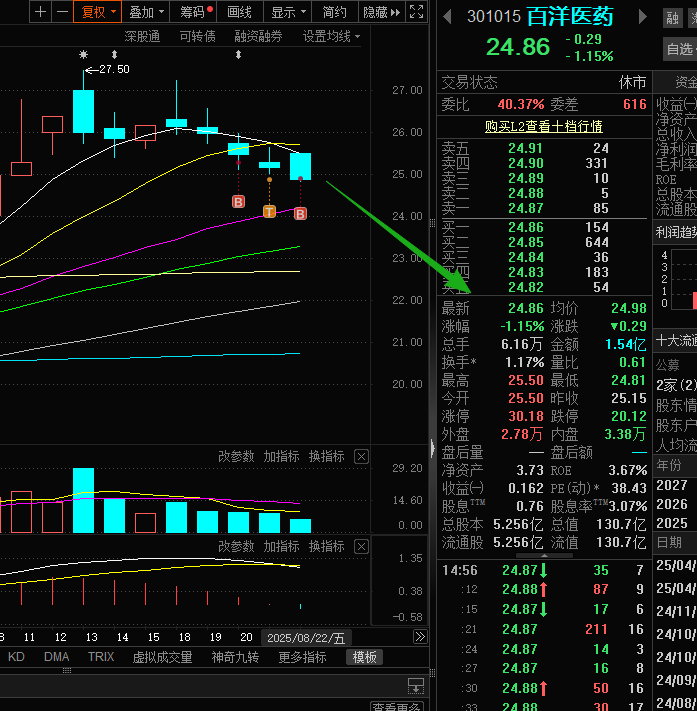The image size is (697, 711).
Task: Zoom out chart with minus button
Action: [62, 11]
